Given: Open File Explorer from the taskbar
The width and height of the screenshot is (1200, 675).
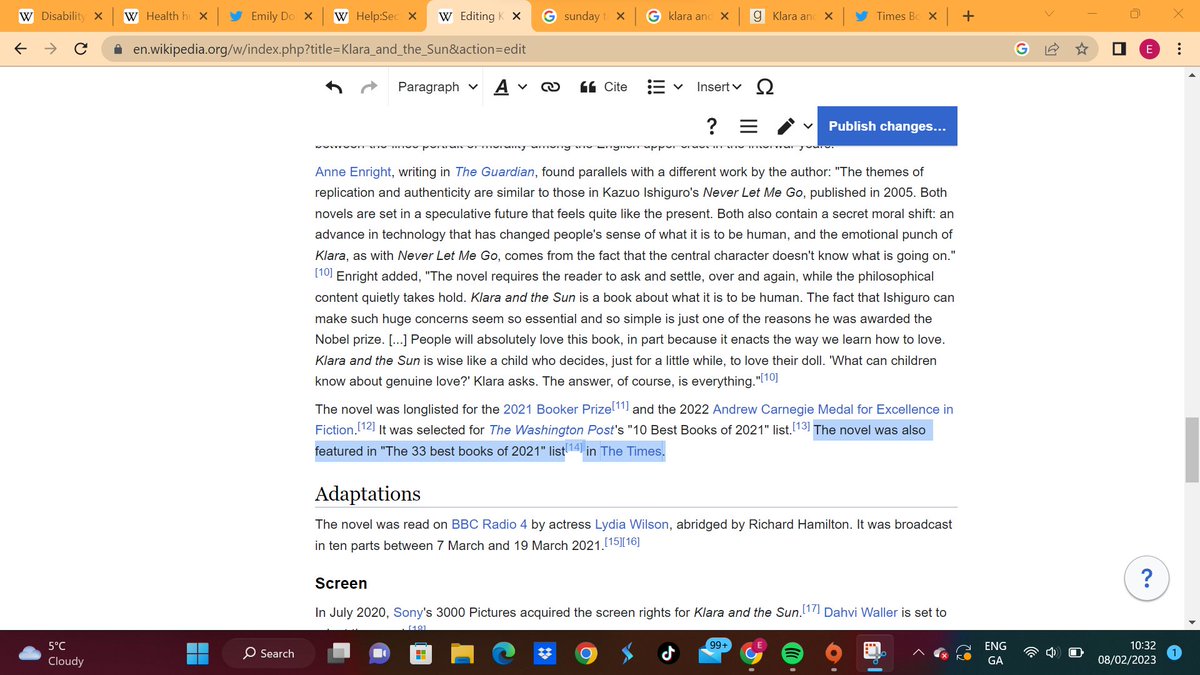Looking at the screenshot, I should [463, 653].
